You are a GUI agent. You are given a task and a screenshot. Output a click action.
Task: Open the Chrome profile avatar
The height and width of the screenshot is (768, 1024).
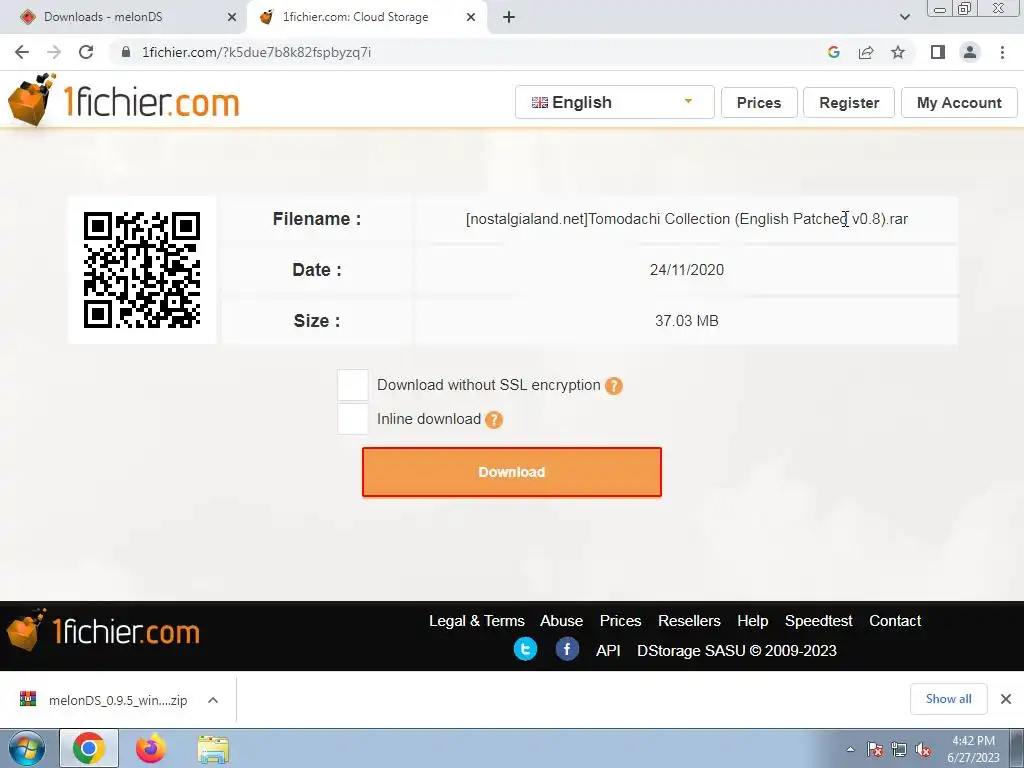tap(970, 52)
